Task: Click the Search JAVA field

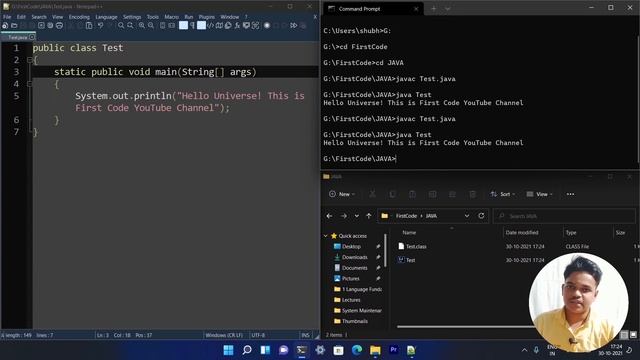Action: tap(564, 216)
